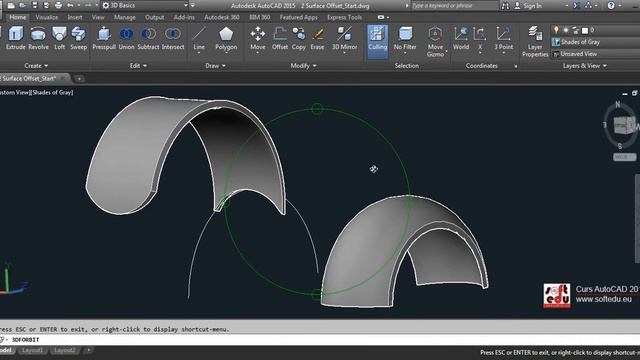Open the Express Tools ribbon tab
Screen dimensions: 640x360
[344, 17]
